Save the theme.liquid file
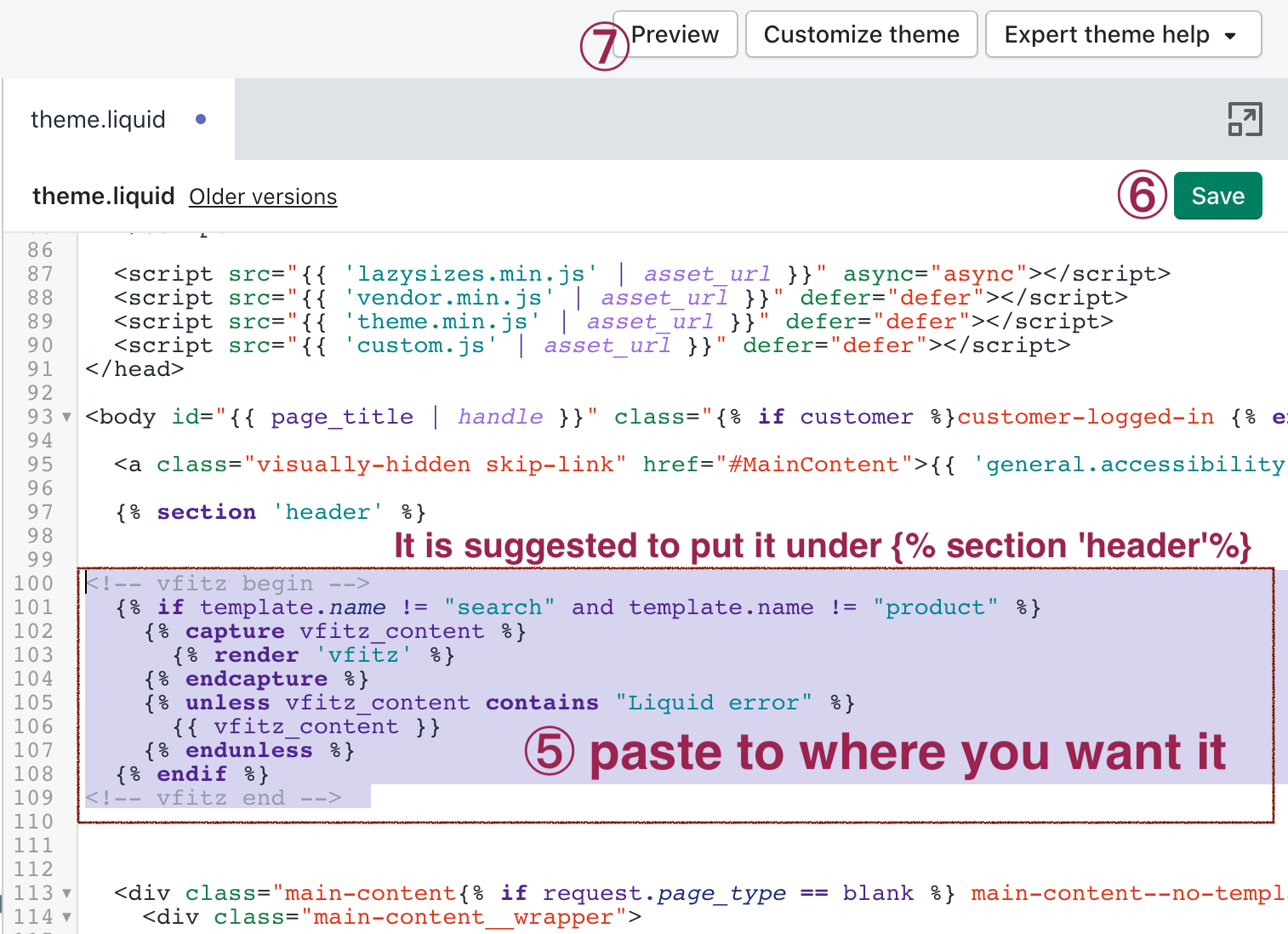1288x934 pixels. (x=1218, y=196)
